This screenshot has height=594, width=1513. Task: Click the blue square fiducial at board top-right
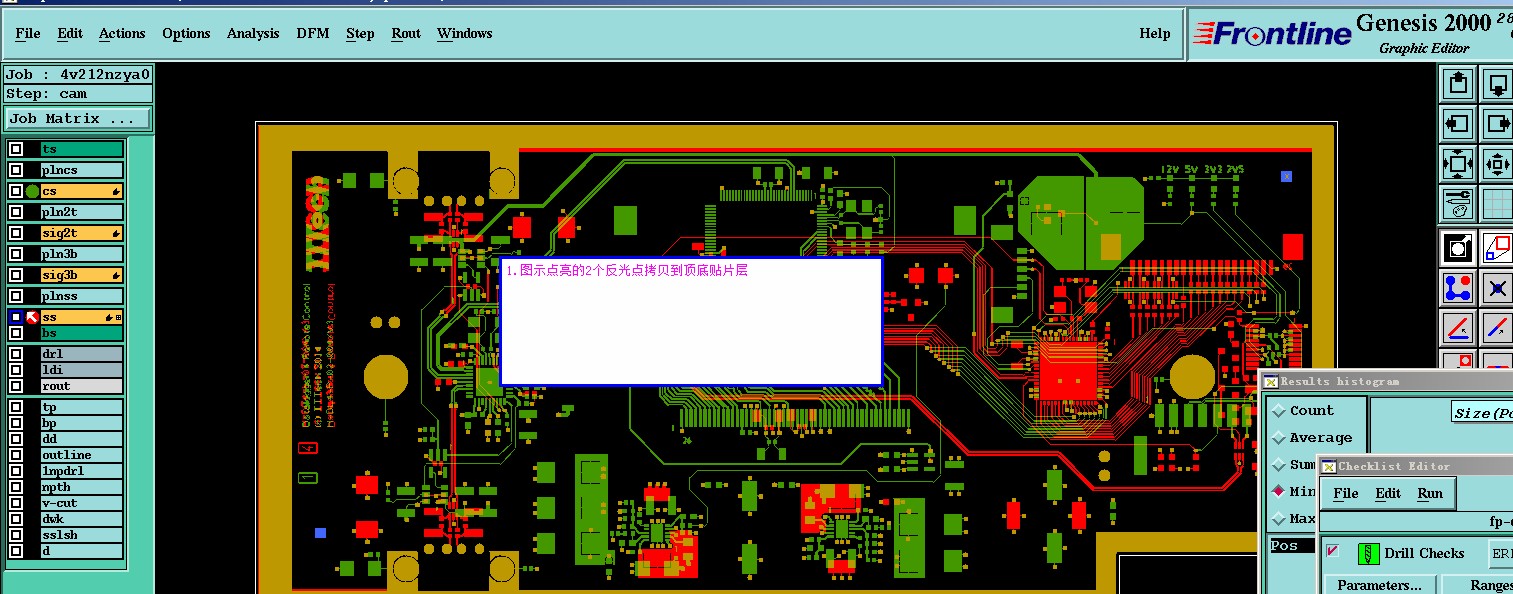coord(1287,176)
